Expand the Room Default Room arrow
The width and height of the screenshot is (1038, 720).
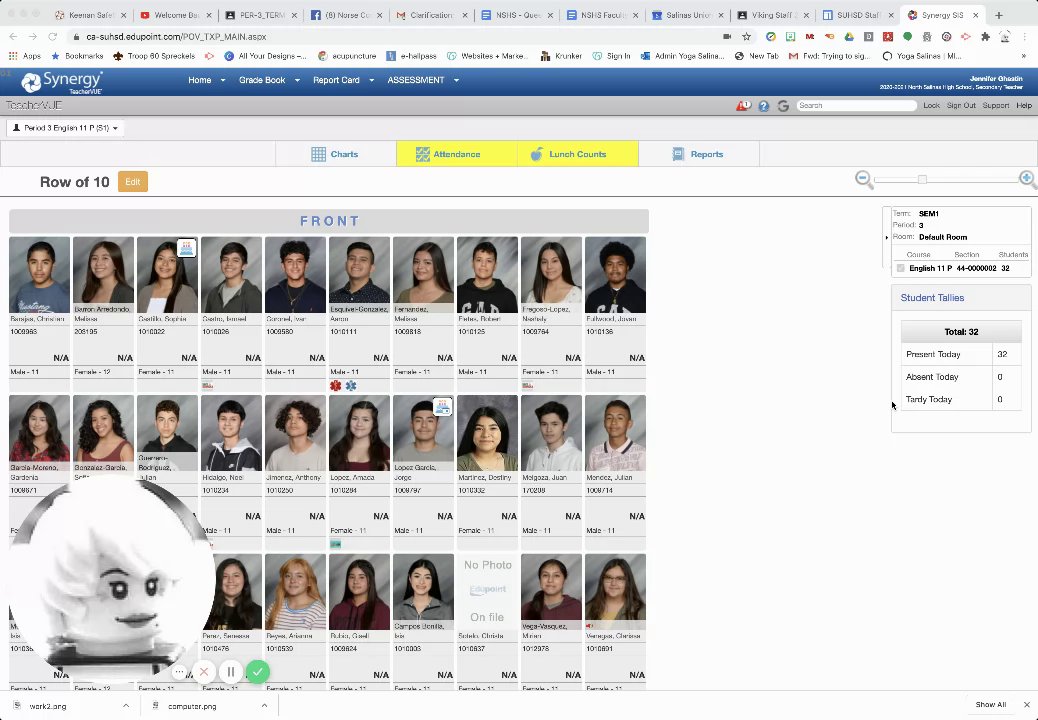click(x=887, y=237)
